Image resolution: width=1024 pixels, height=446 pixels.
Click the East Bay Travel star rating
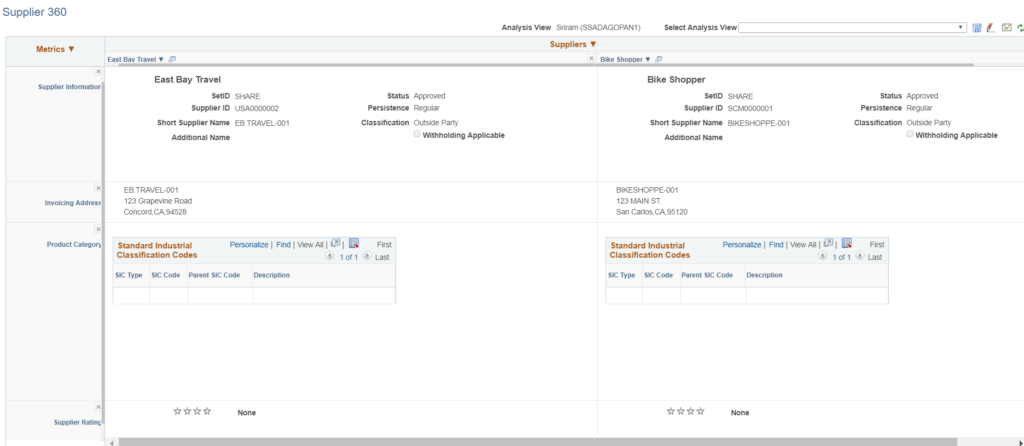[192, 411]
